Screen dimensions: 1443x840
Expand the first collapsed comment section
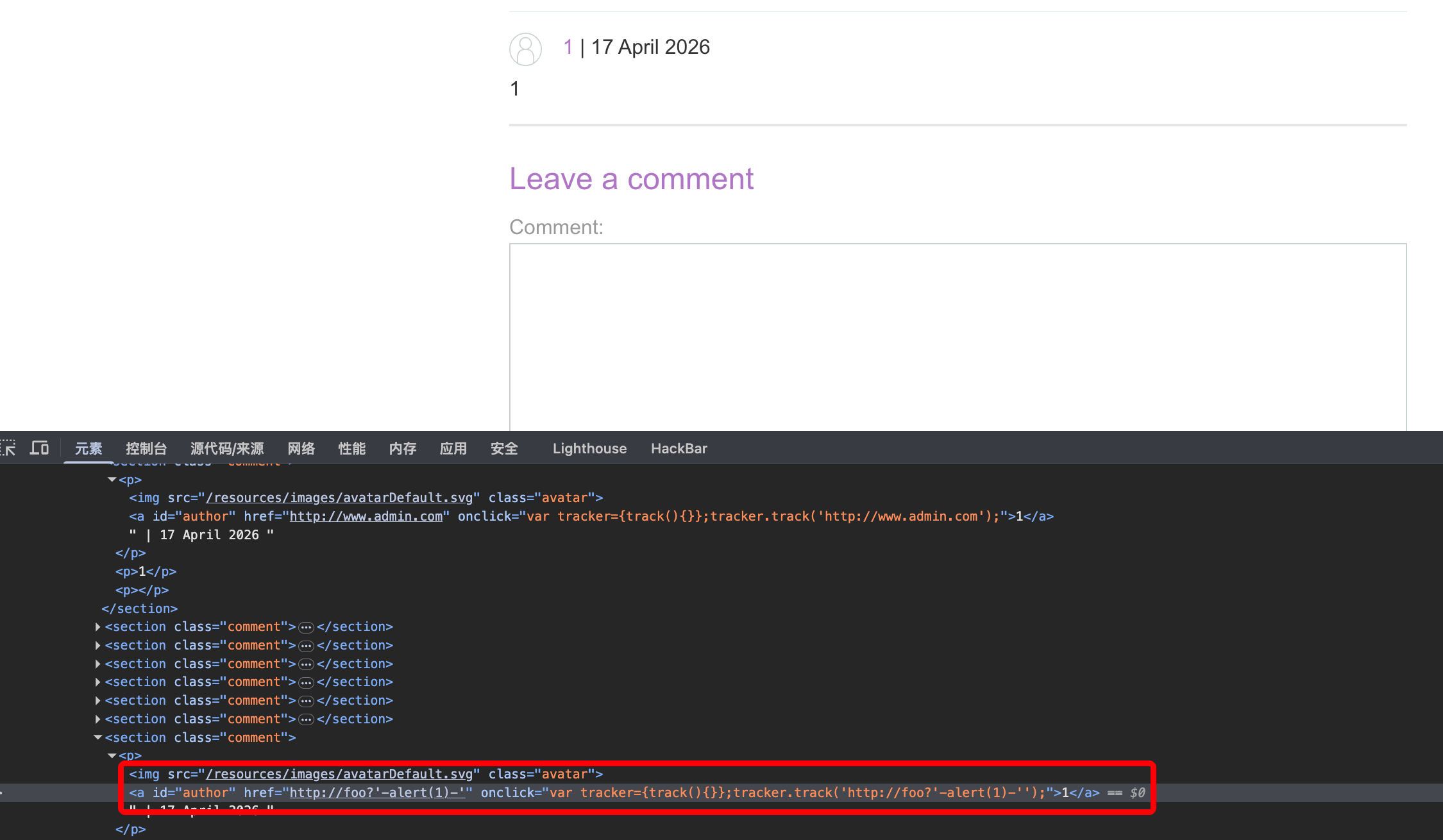[98, 627]
